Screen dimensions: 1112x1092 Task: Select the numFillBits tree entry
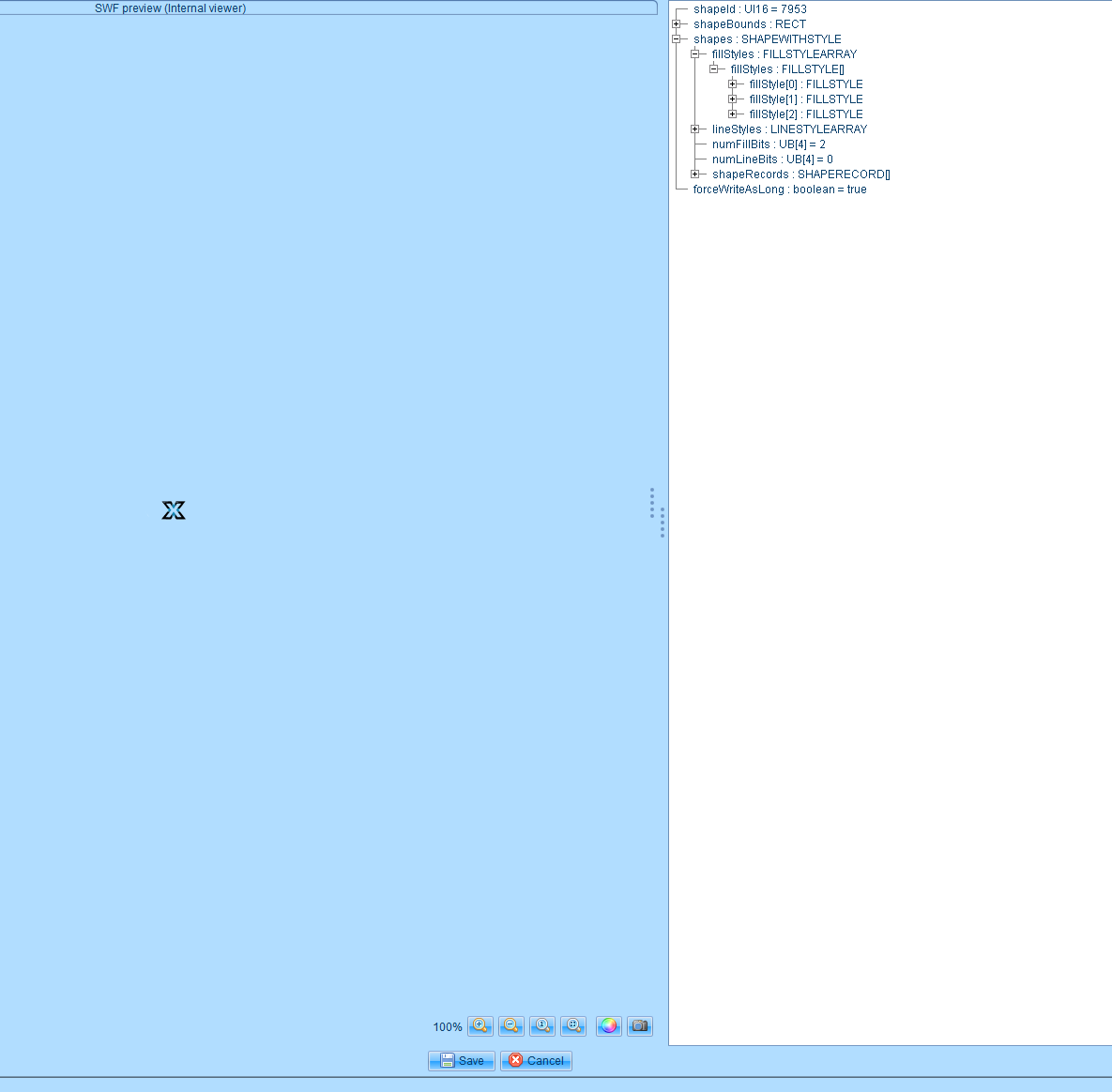769,144
